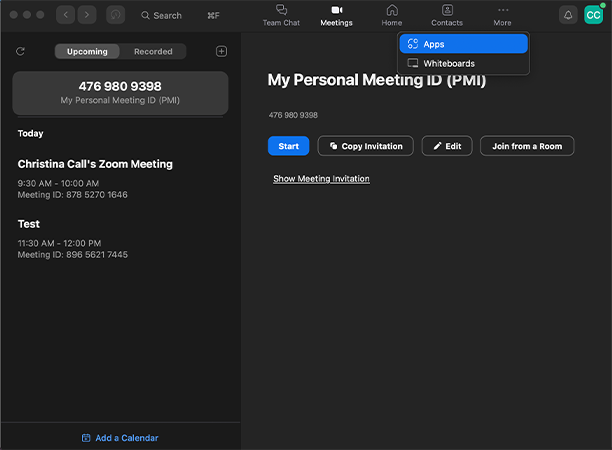This screenshot has height=450, width=612.
Task: Click the Search field
Action: pyautogui.click(x=180, y=16)
